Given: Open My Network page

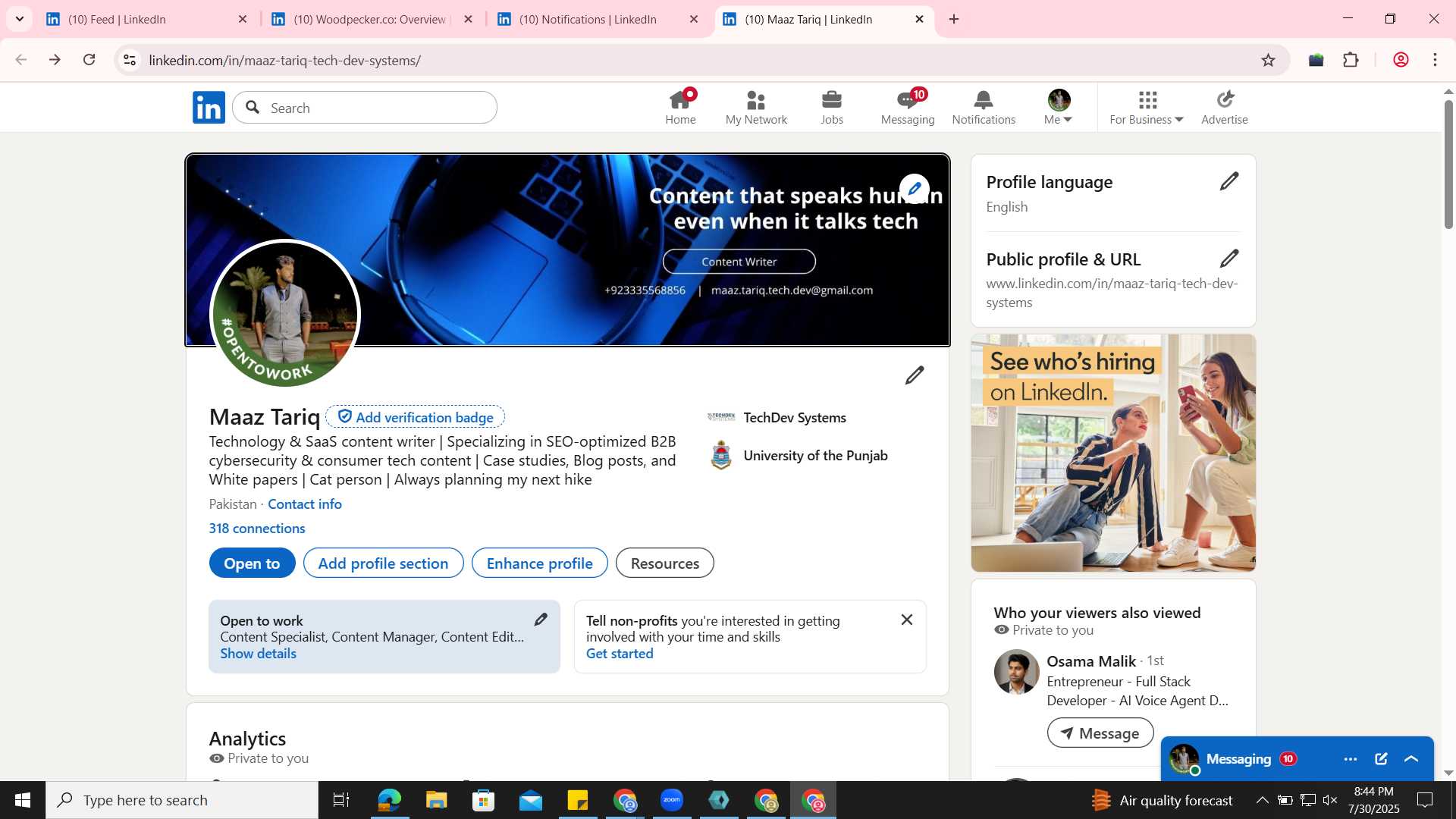Looking at the screenshot, I should [756, 107].
